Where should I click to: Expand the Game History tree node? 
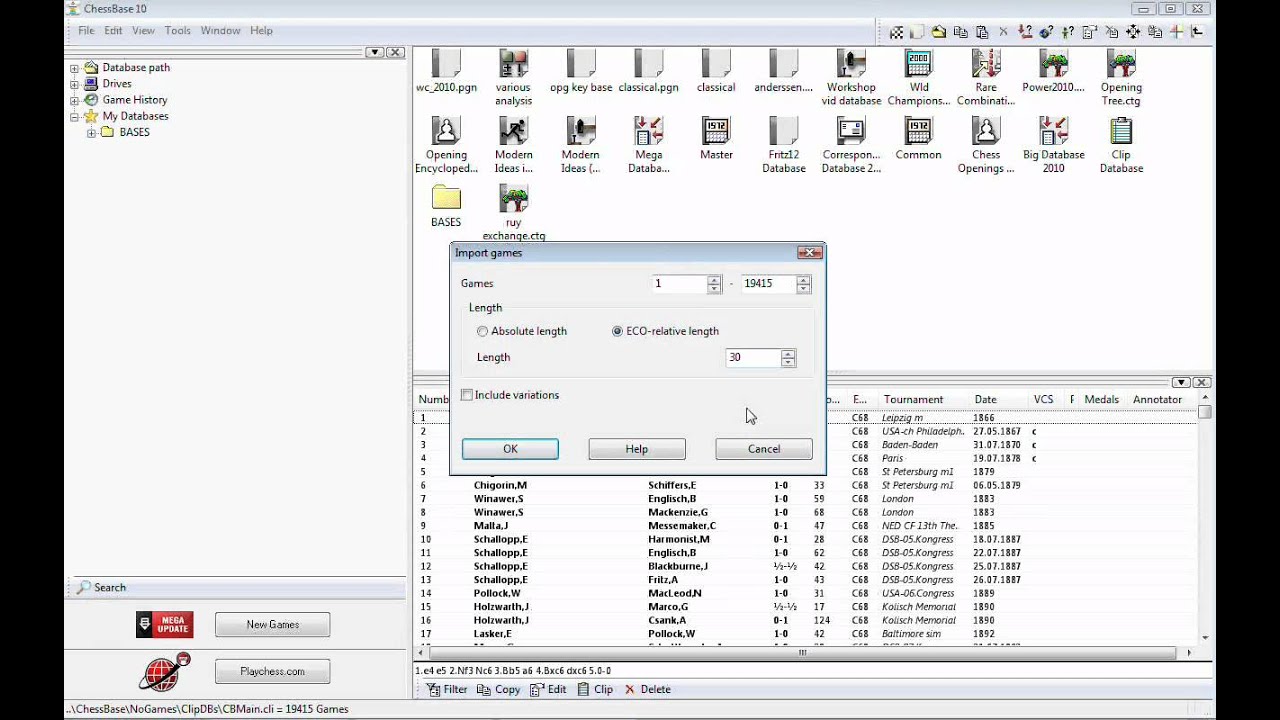74,100
